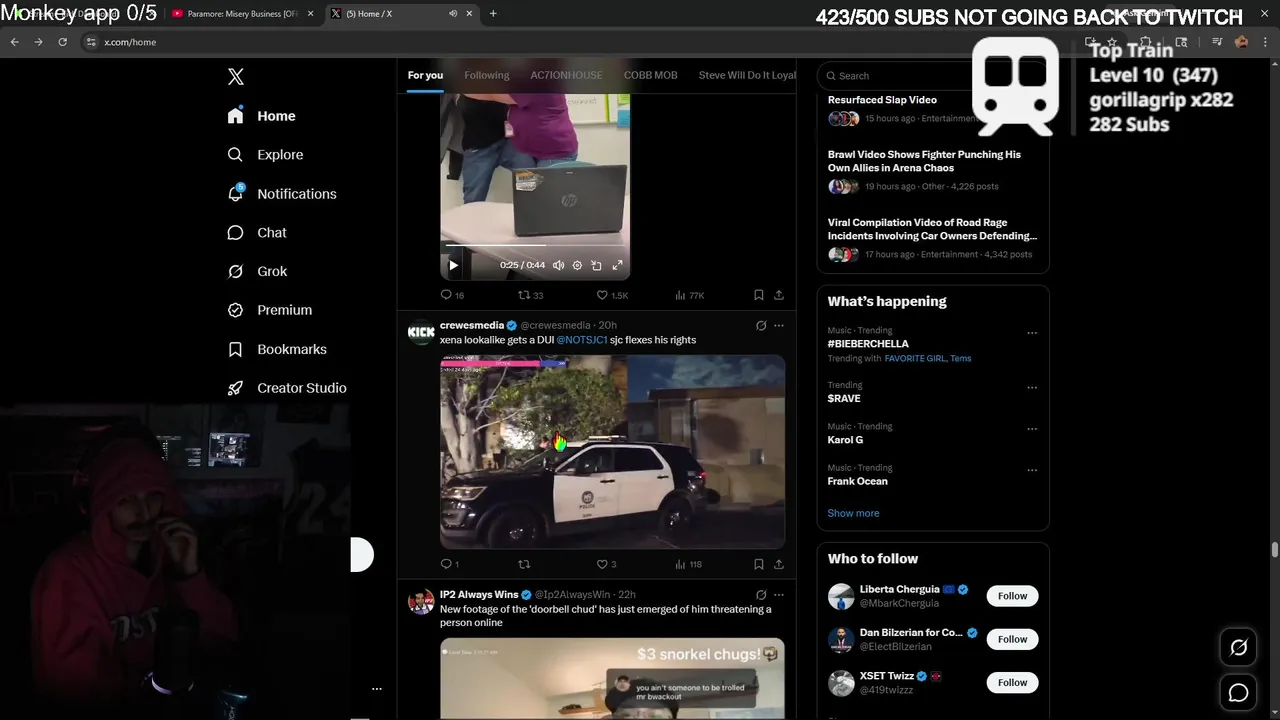1280x720 pixels.
Task: Open the floating chat button at bottom right
Action: (x=1238, y=692)
